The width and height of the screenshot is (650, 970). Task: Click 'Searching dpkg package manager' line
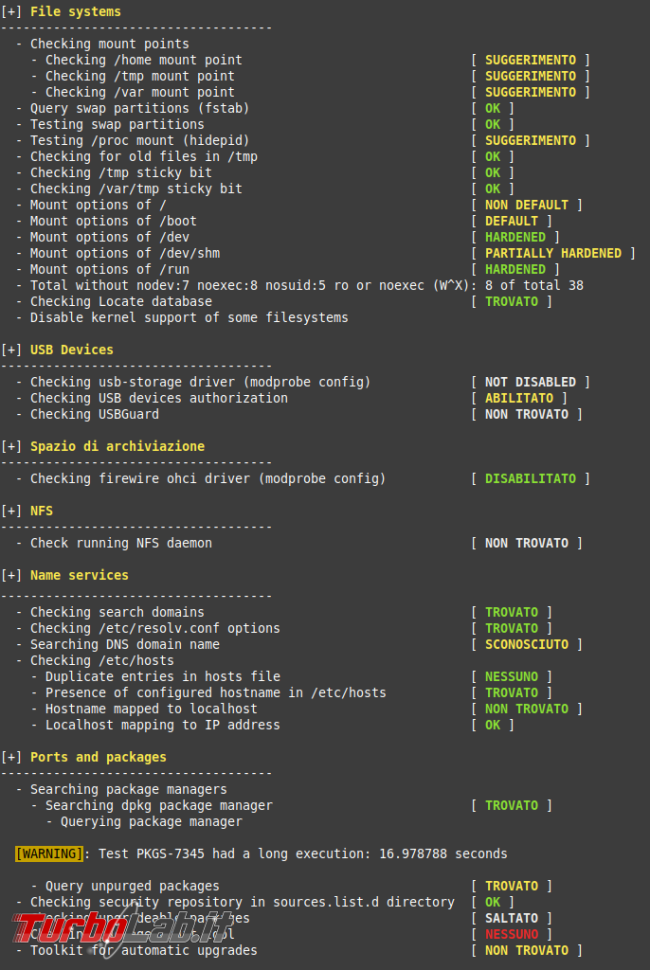point(159,805)
